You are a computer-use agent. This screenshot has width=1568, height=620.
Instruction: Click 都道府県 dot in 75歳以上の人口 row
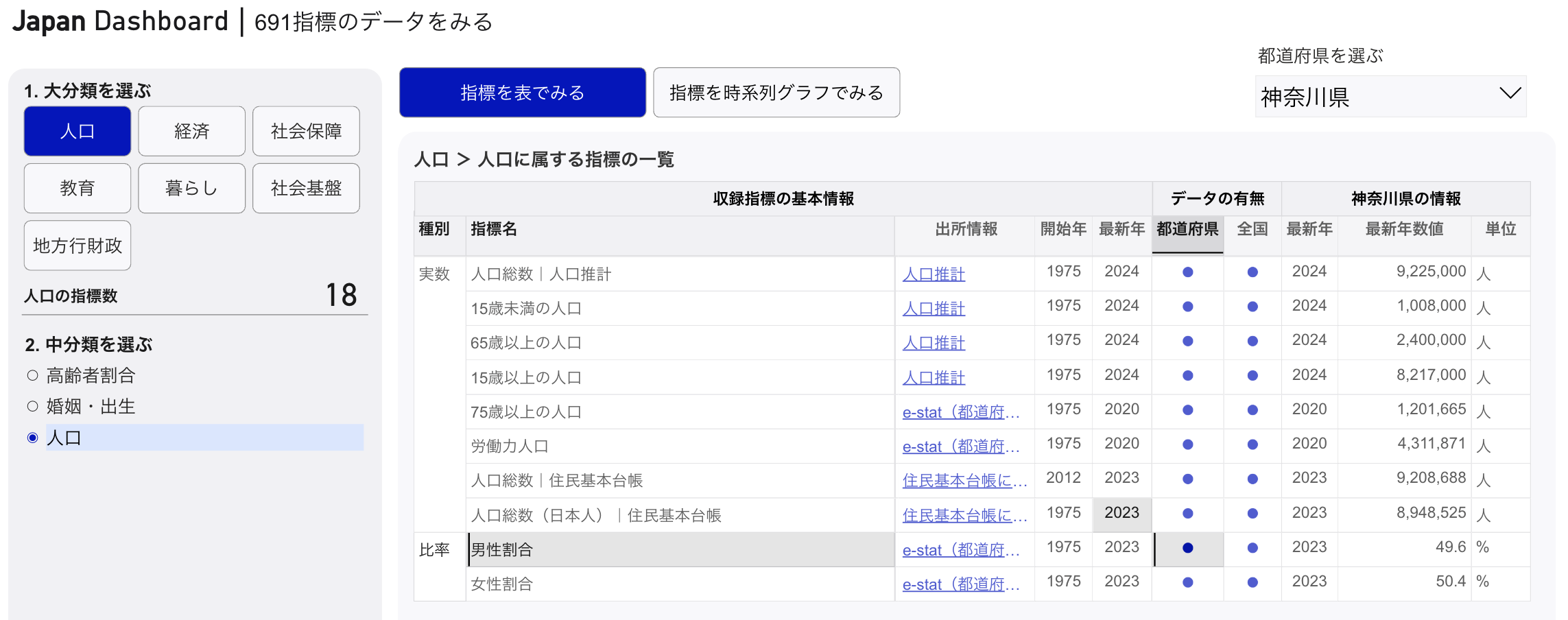click(x=1188, y=410)
